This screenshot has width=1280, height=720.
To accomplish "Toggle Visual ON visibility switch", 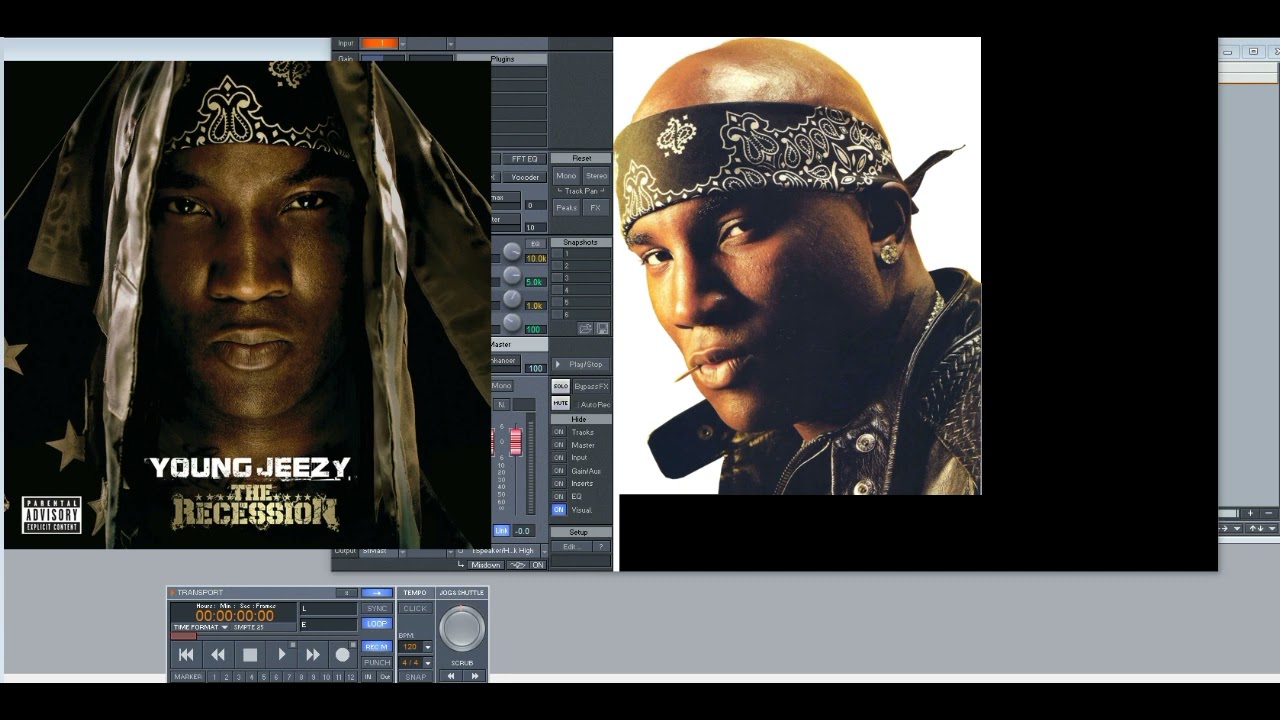I will pos(559,510).
